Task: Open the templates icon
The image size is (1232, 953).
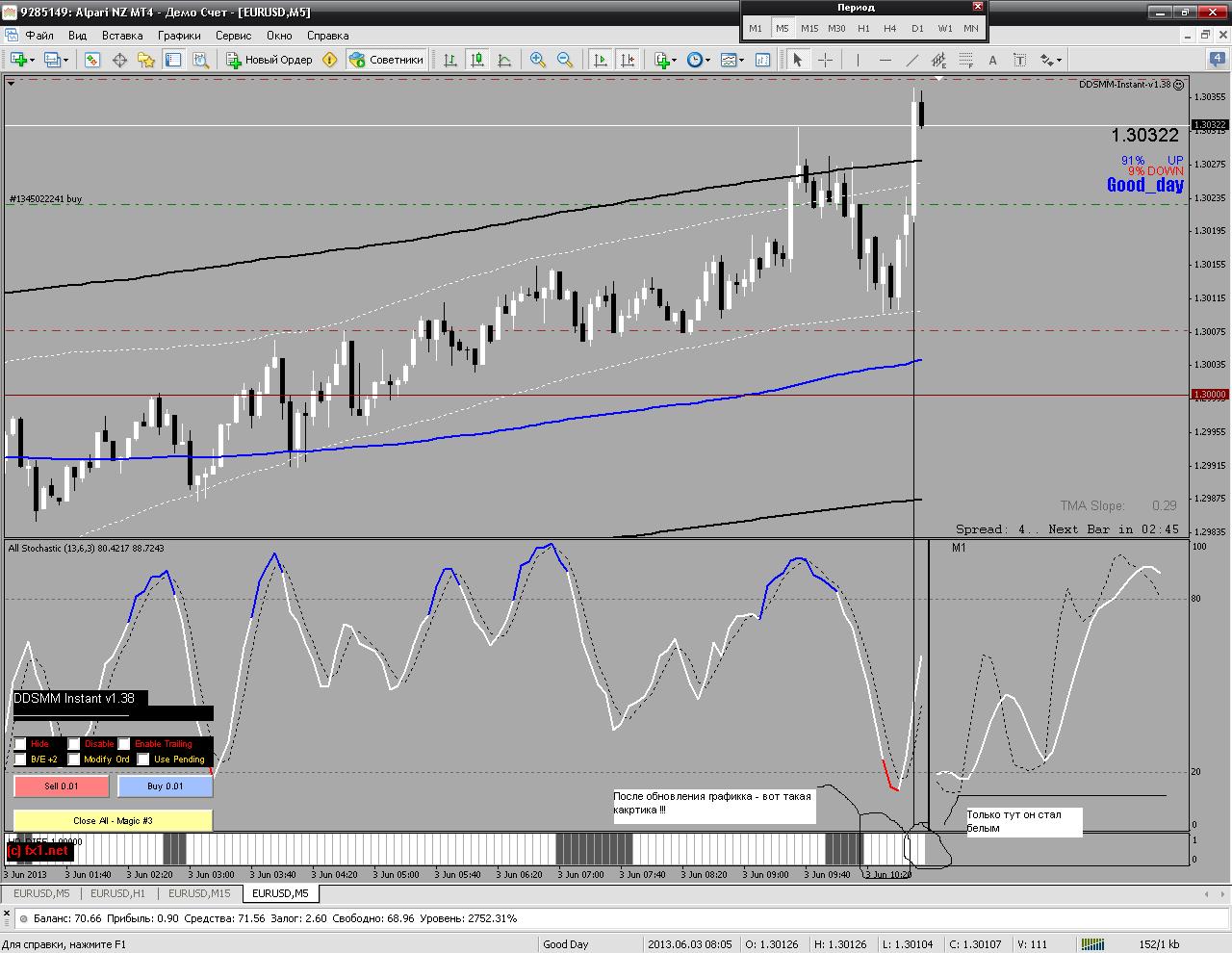Action: point(729,60)
